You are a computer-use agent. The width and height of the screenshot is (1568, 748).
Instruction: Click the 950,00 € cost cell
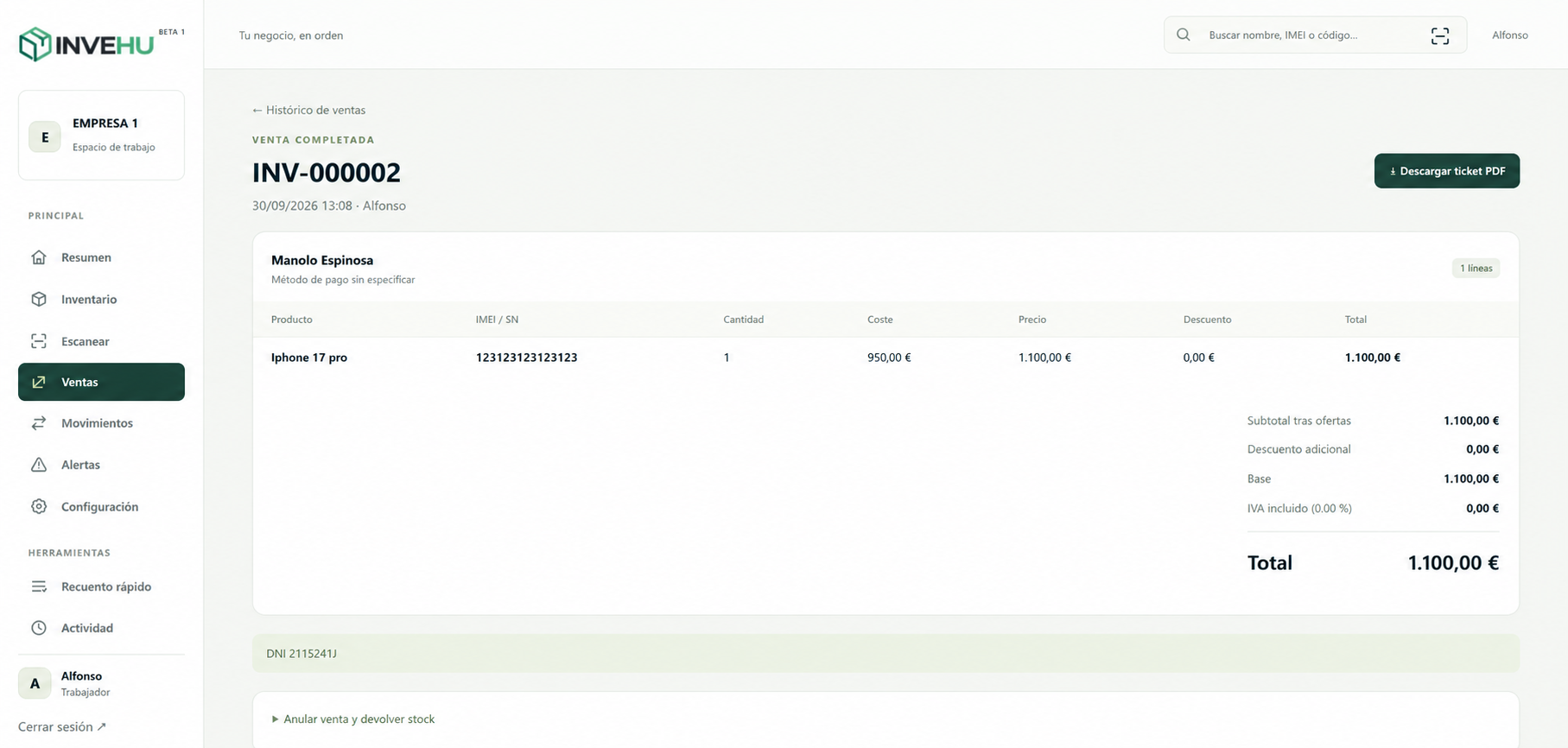pyautogui.click(x=889, y=358)
